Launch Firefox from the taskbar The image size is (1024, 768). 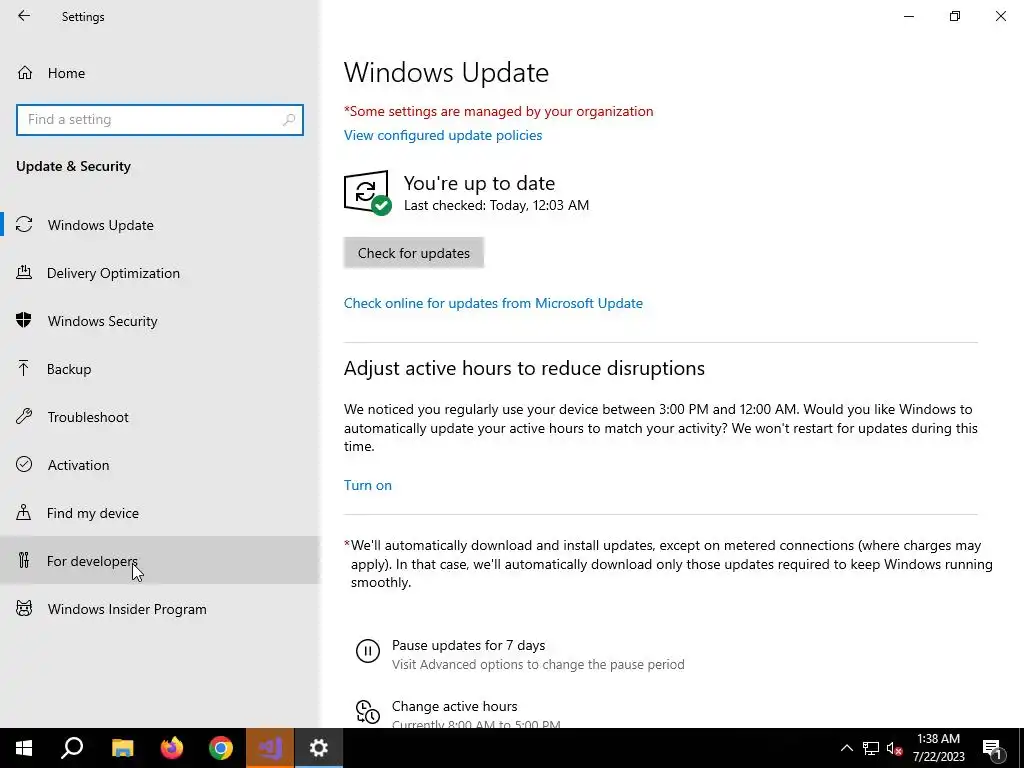point(172,748)
